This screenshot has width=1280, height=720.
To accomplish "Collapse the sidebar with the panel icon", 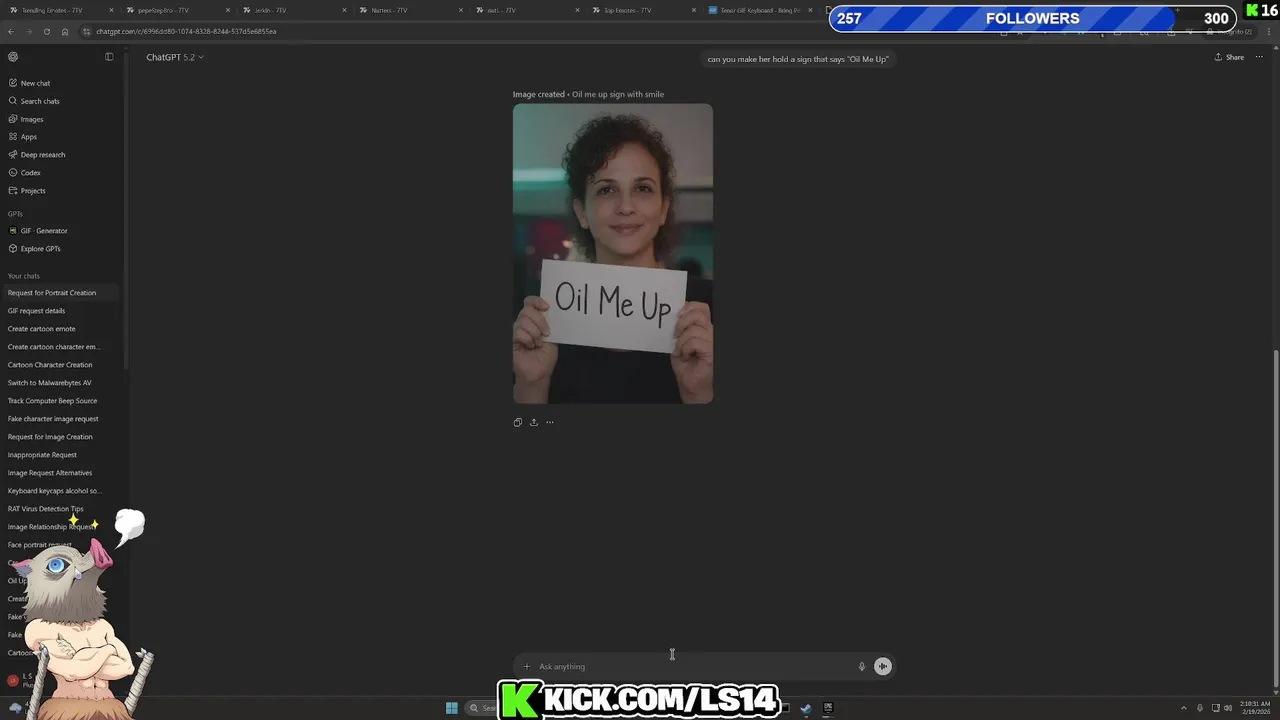I will (x=110, y=57).
